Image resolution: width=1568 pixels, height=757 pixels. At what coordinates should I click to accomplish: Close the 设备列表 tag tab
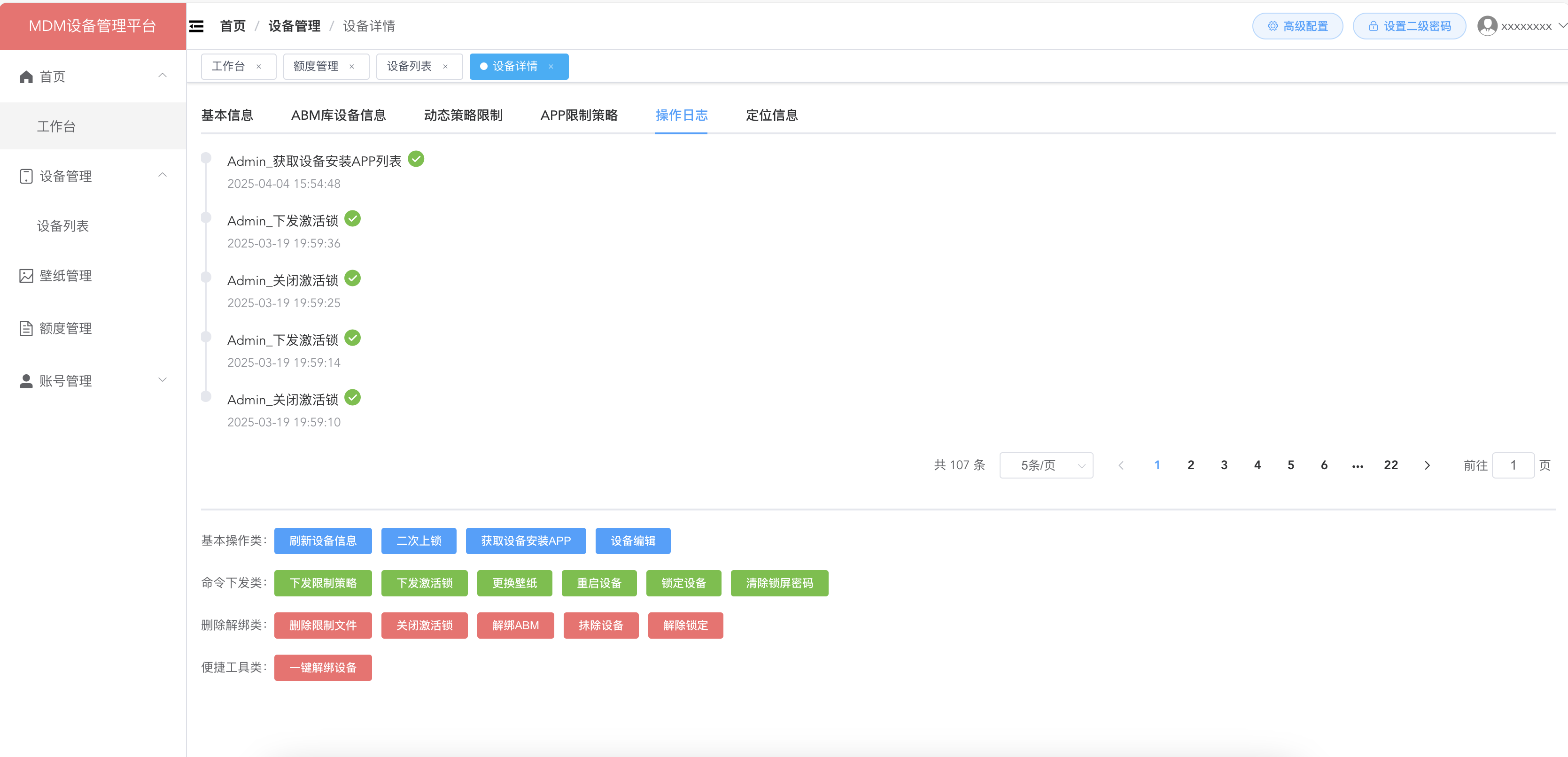click(445, 67)
